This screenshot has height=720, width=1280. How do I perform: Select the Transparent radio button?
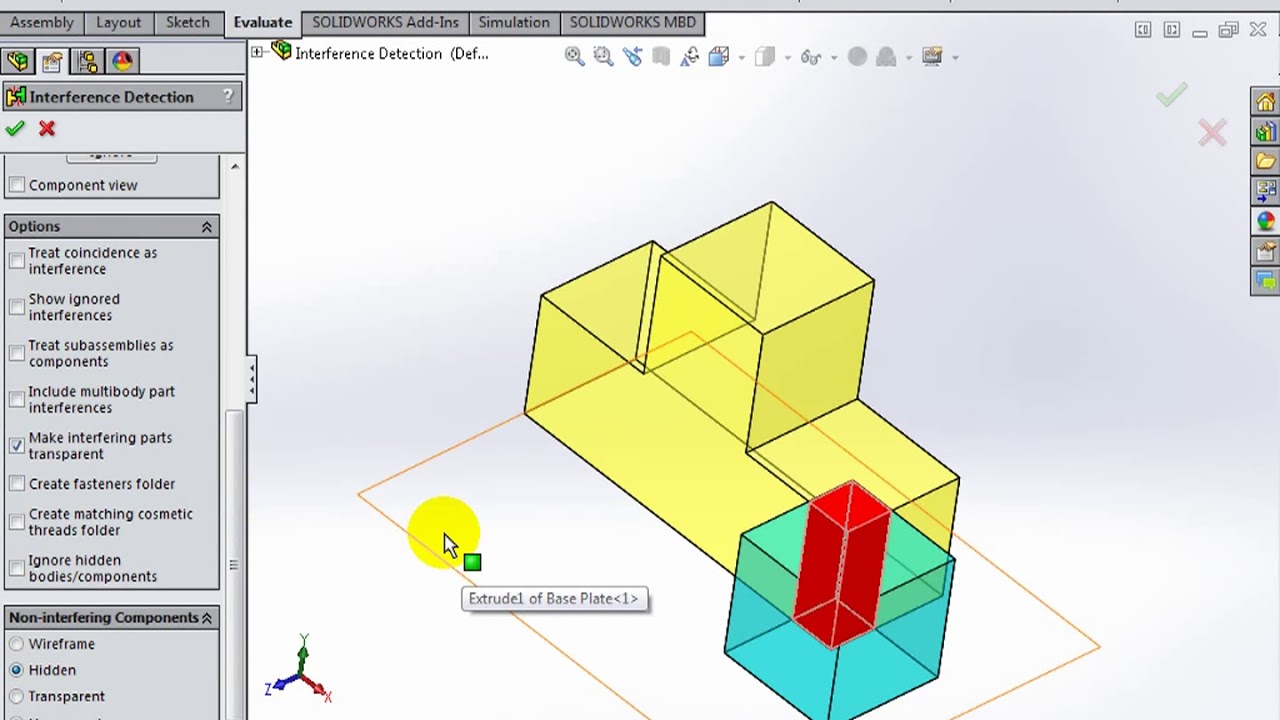(17, 696)
